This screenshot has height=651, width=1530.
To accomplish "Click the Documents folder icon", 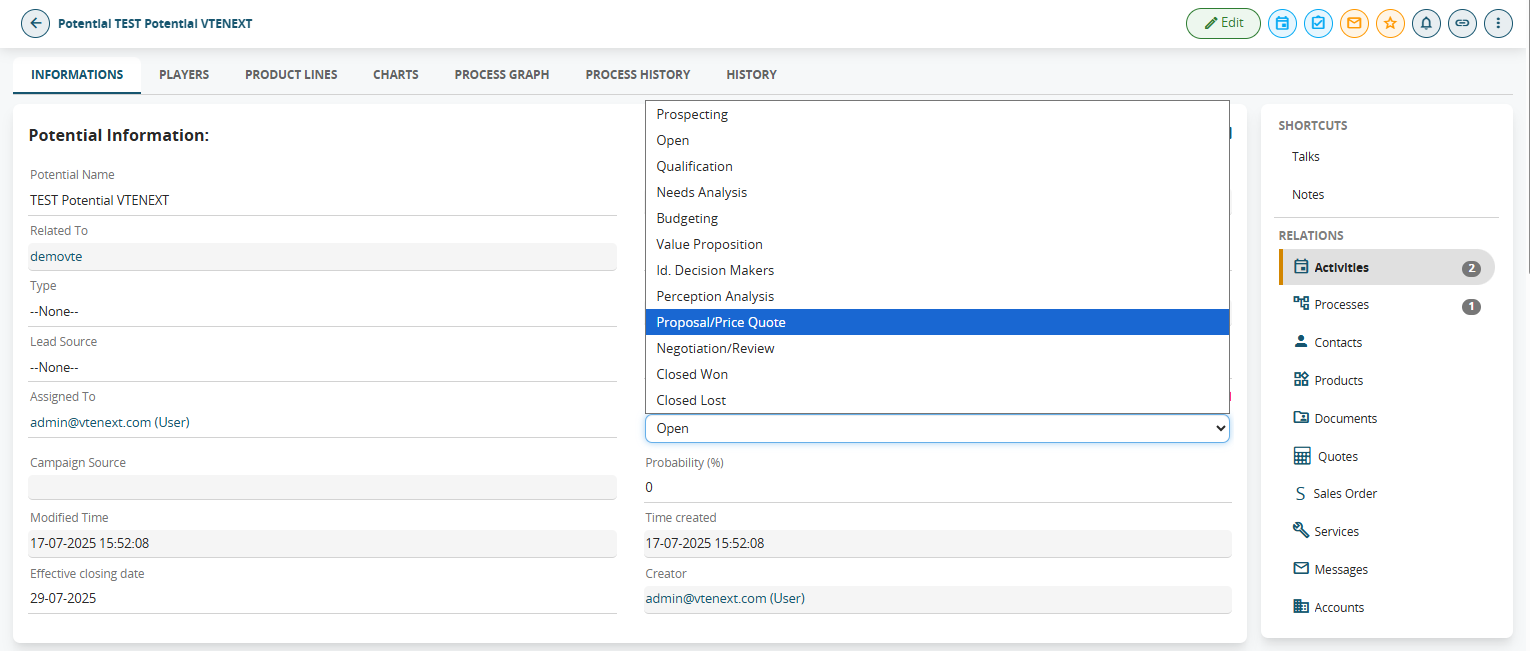I will (x=1301, y=418).
